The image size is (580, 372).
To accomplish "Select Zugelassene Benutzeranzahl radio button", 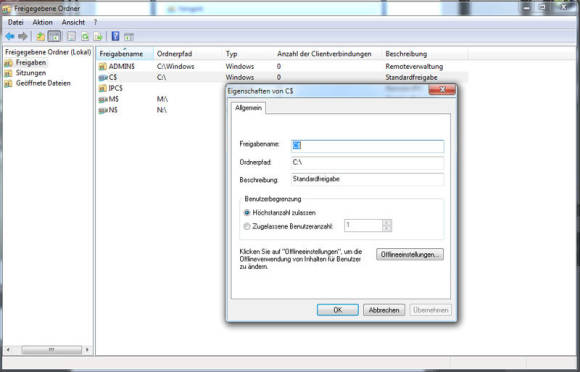I will pyautogui.click(x=247, y=226).
